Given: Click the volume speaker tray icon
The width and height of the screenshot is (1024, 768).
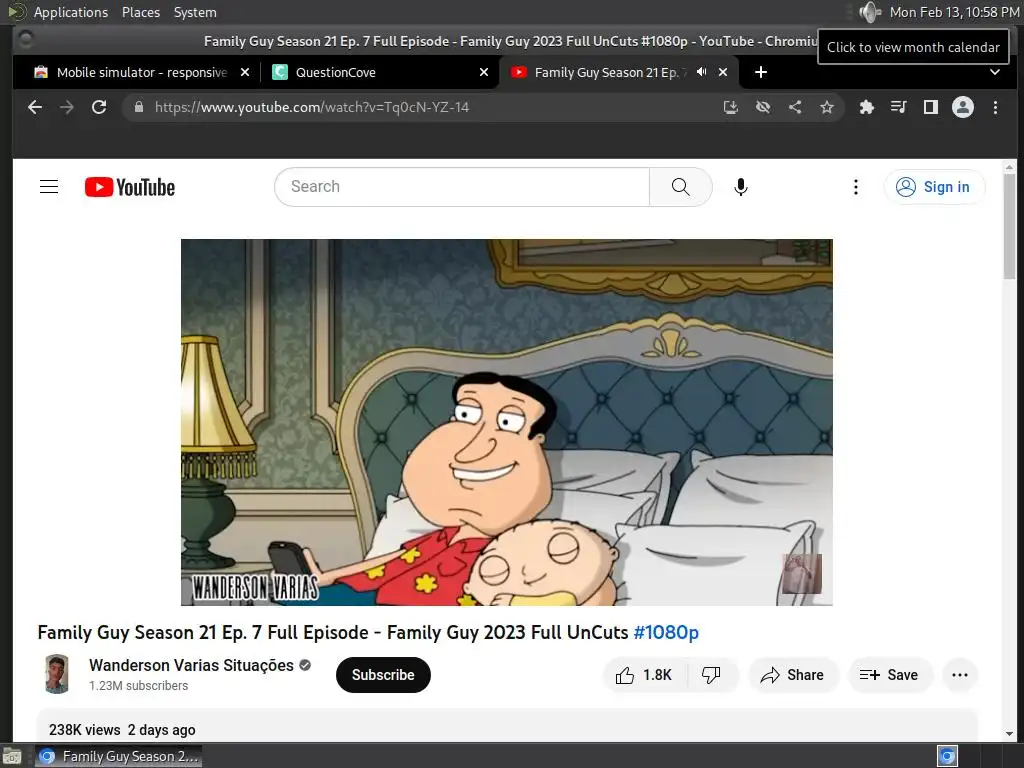Looking at the screenshot, I should click(x=869, y=12).
